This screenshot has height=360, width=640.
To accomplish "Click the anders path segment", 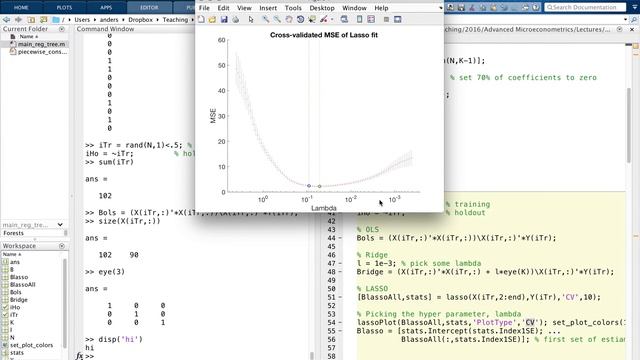I will 109,20.
